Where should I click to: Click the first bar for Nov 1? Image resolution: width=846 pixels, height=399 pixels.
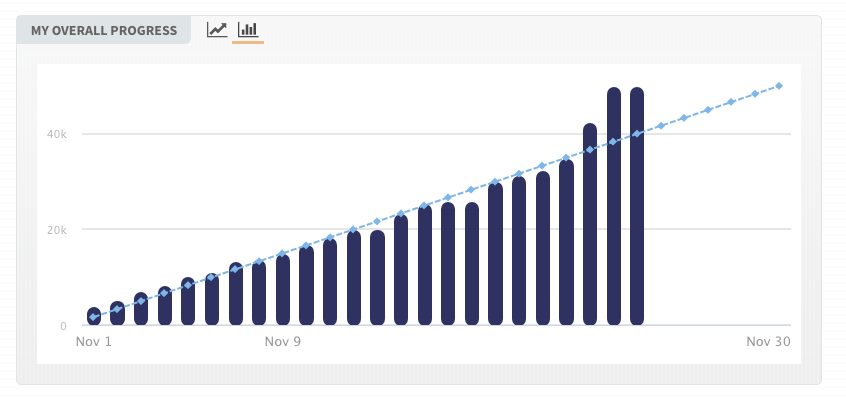(94, 317)
